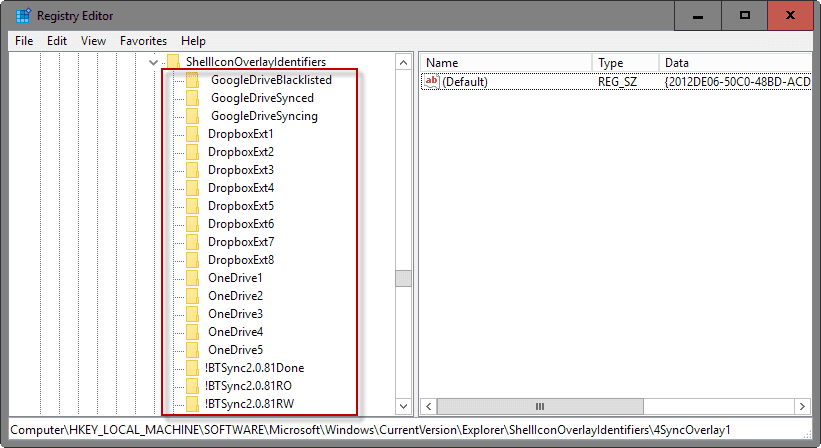This screenshot has width=821, height=448.
Task: Select the (Default) value entry
Action: [x=465, y=82]
